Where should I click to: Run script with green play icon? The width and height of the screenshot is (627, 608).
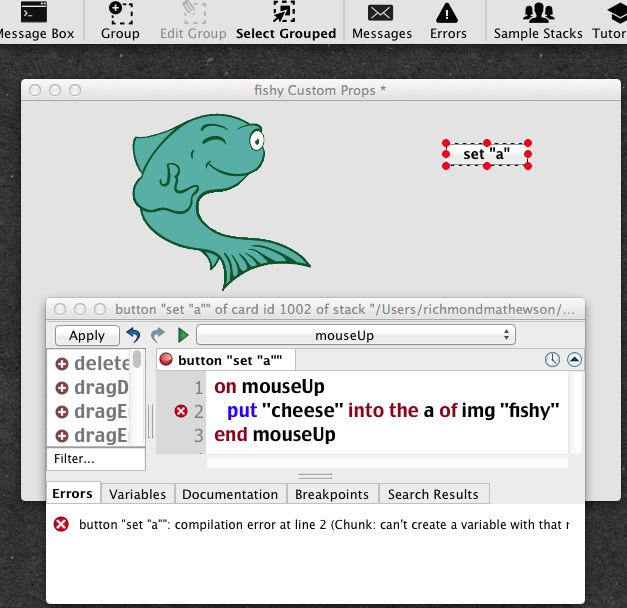[x=183, y=336]
